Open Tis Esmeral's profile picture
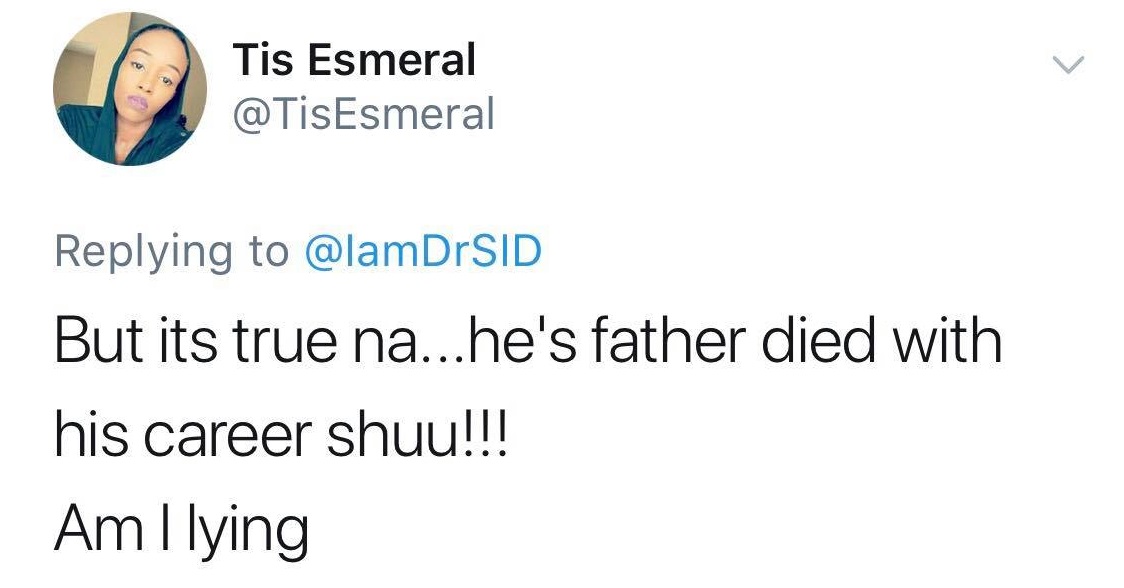 tap(130, 89)
